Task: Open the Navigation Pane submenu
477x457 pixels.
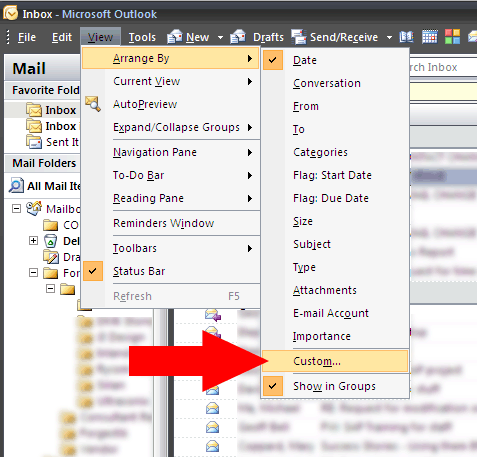Action: coord(171,152)
